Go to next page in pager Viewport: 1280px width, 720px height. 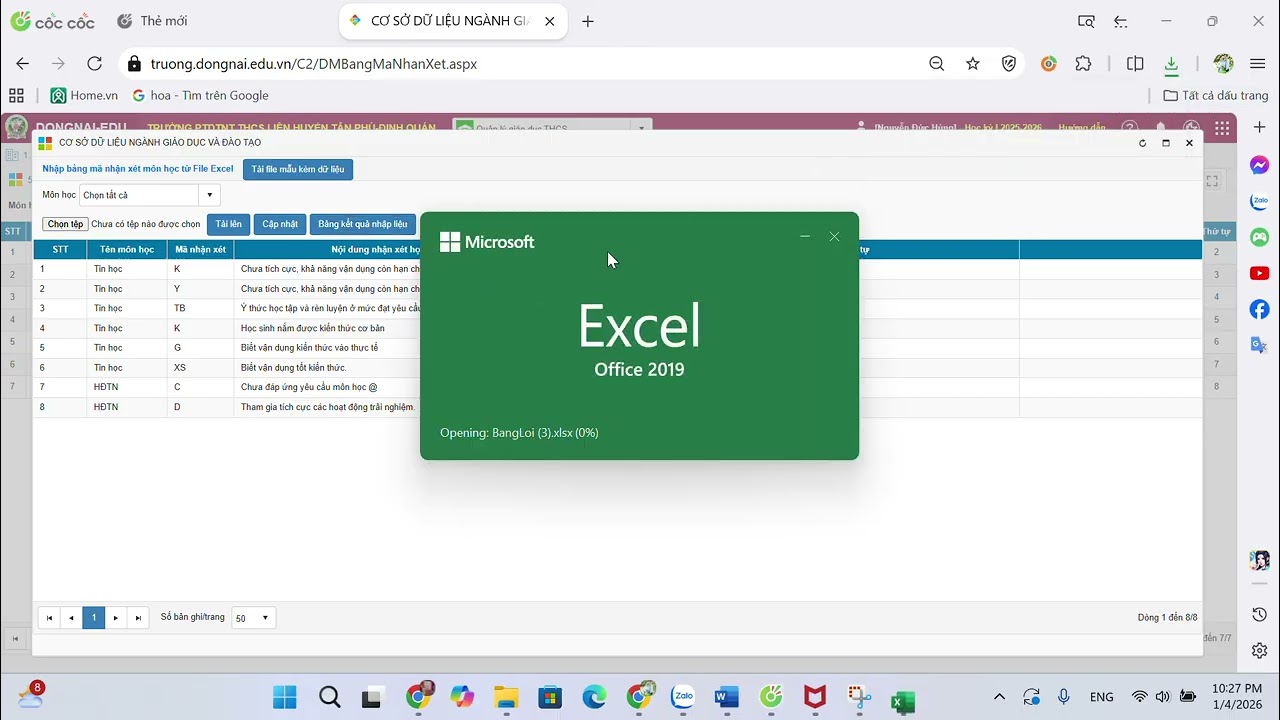pos(116,618)
